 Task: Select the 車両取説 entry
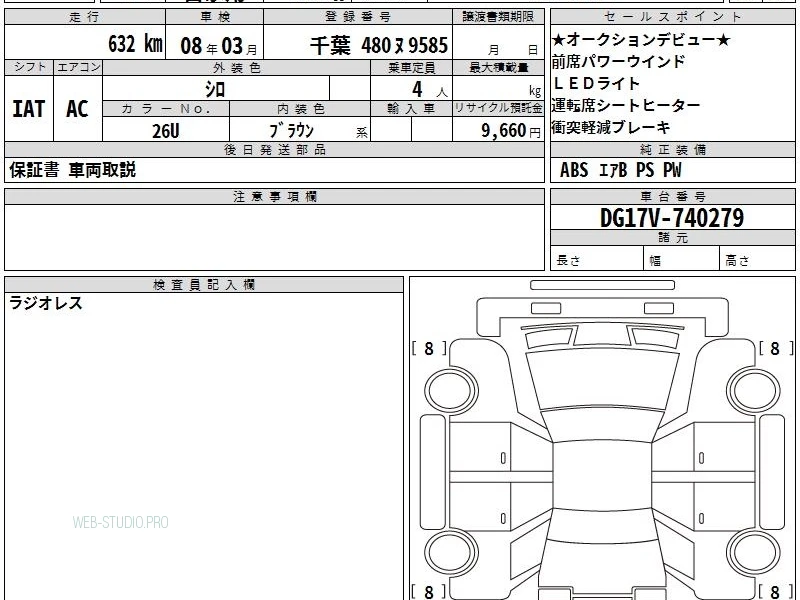(102, 170)
